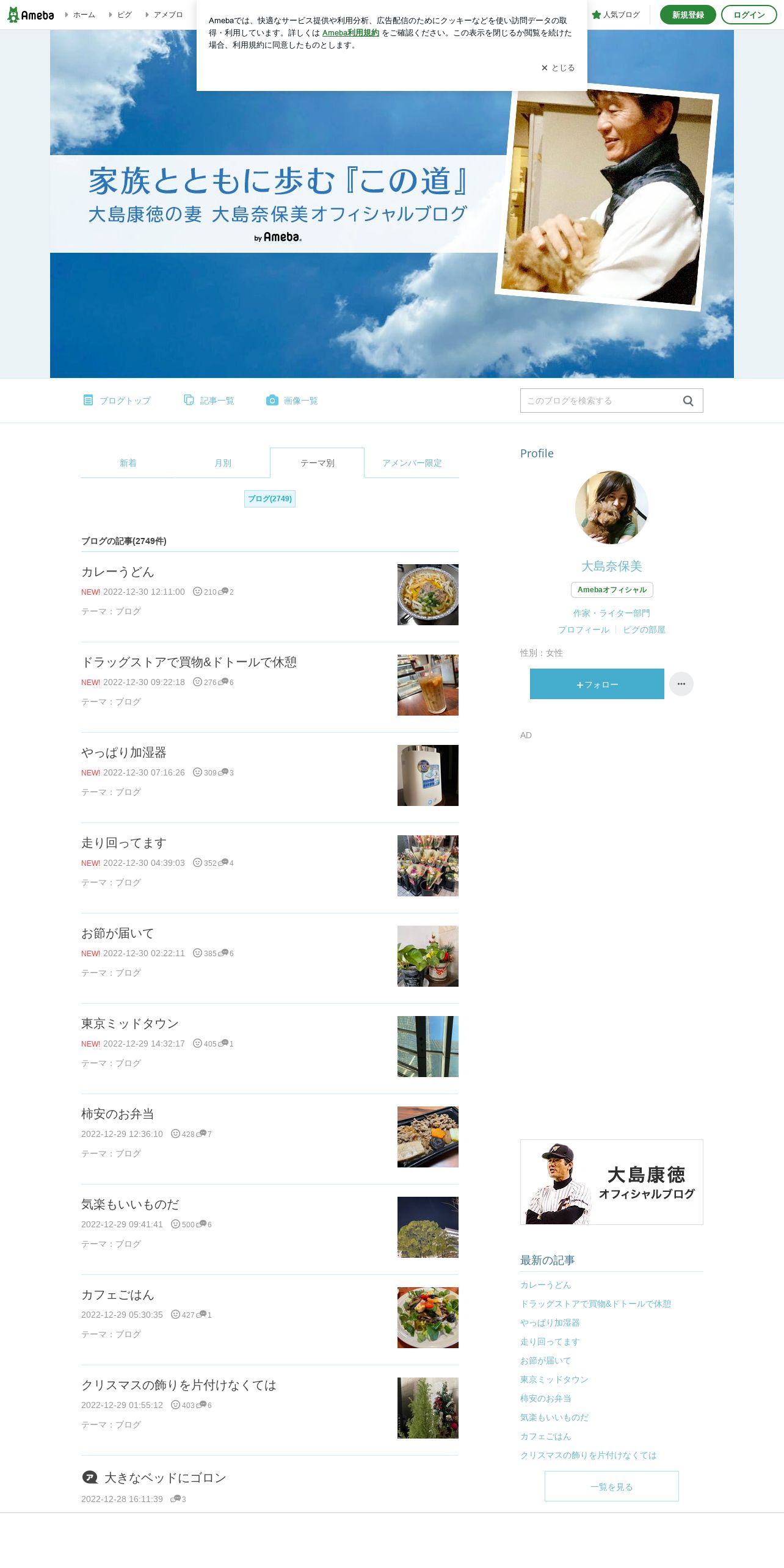The image size is (784, 1568).
Task: Open the 記事一覧 link
Action: click(x=209, y=401)
